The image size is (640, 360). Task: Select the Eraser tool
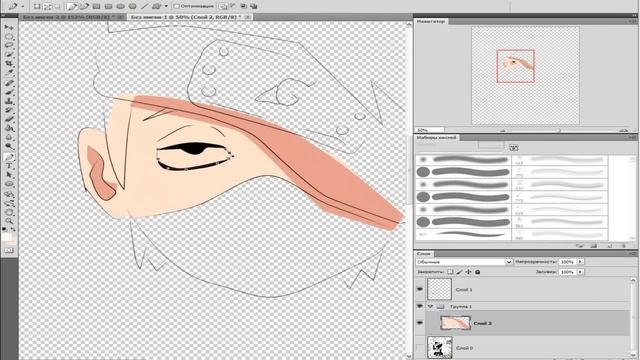pyautogui.click(x=9, y=120)
